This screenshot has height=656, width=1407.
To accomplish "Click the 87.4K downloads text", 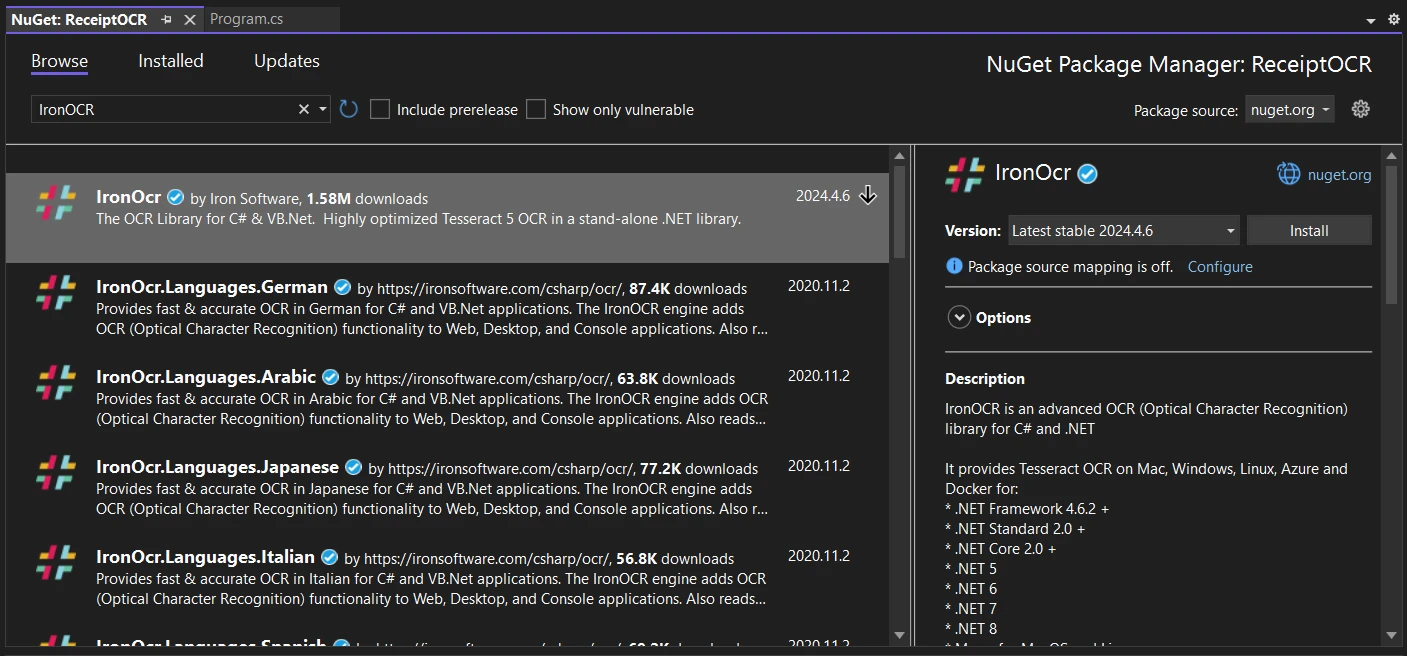I will coord(688,289).
